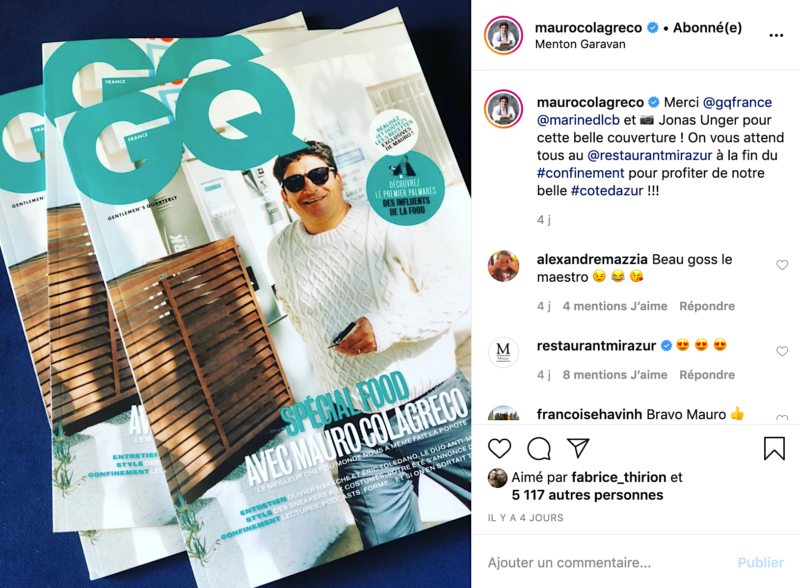Like alexandremazzia's comment heart
Screen dimensions: 800x588
pos(782,265)
